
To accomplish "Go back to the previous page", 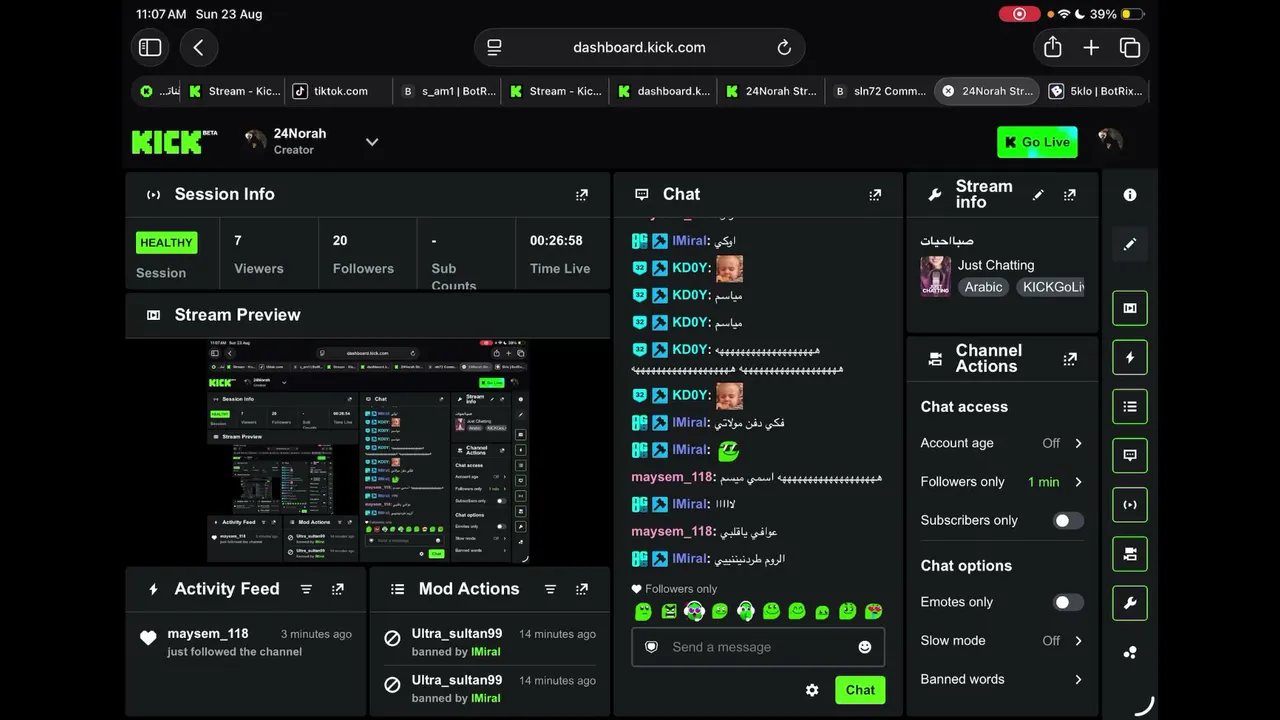I will click(198, 47).
